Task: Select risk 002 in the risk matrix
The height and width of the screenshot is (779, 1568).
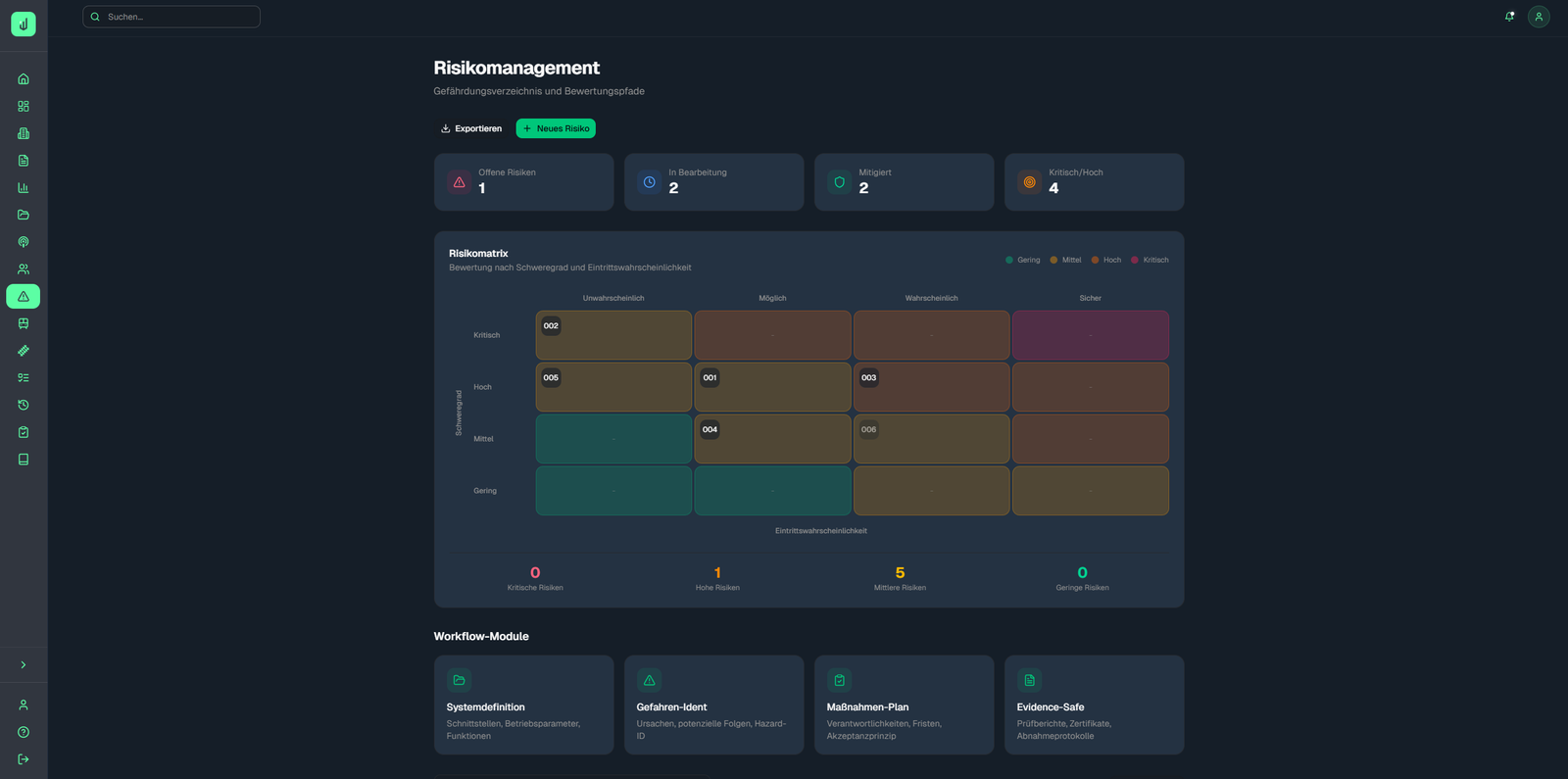Action: point(551,326)
